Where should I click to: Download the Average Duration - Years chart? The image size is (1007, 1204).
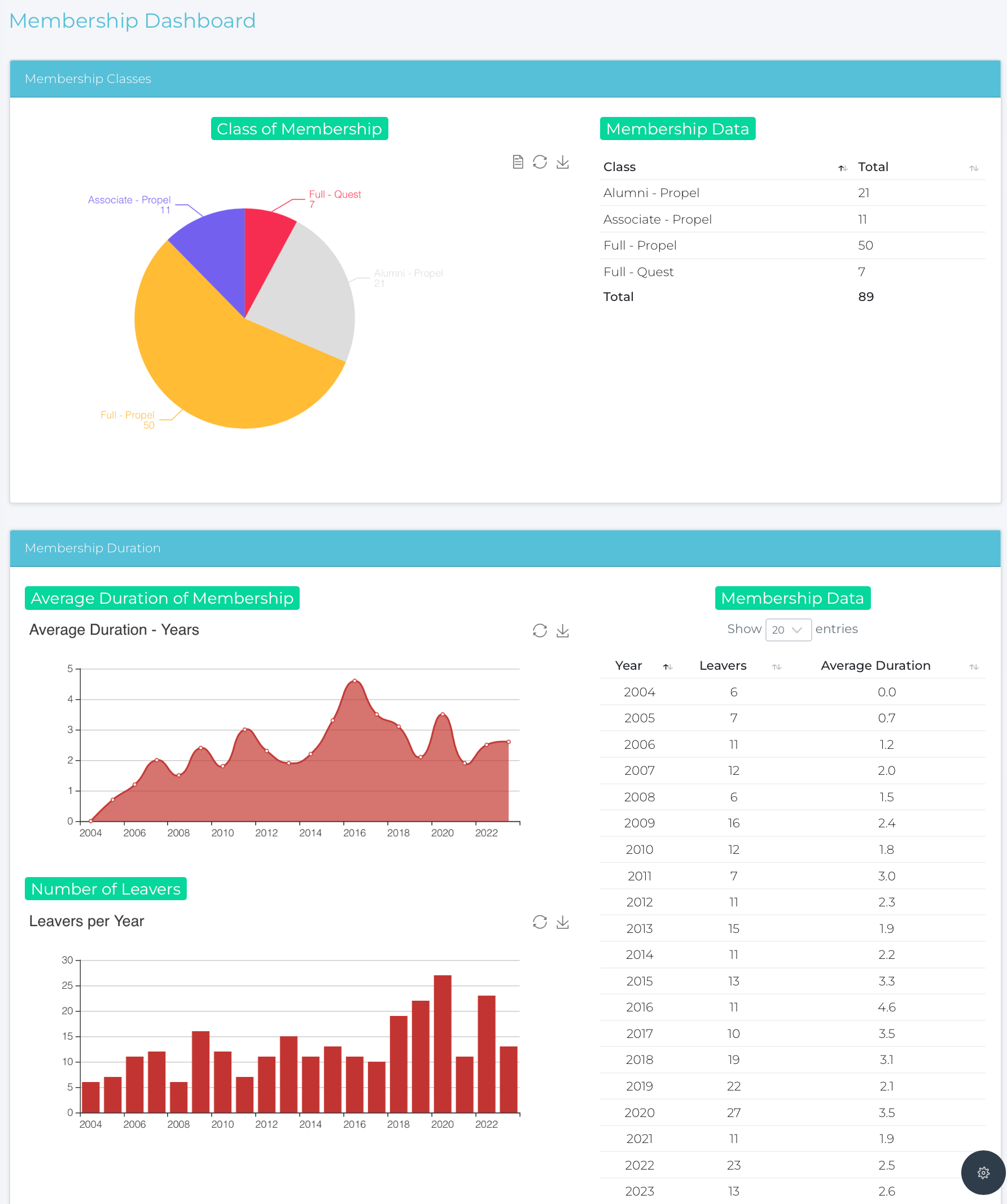562,631
